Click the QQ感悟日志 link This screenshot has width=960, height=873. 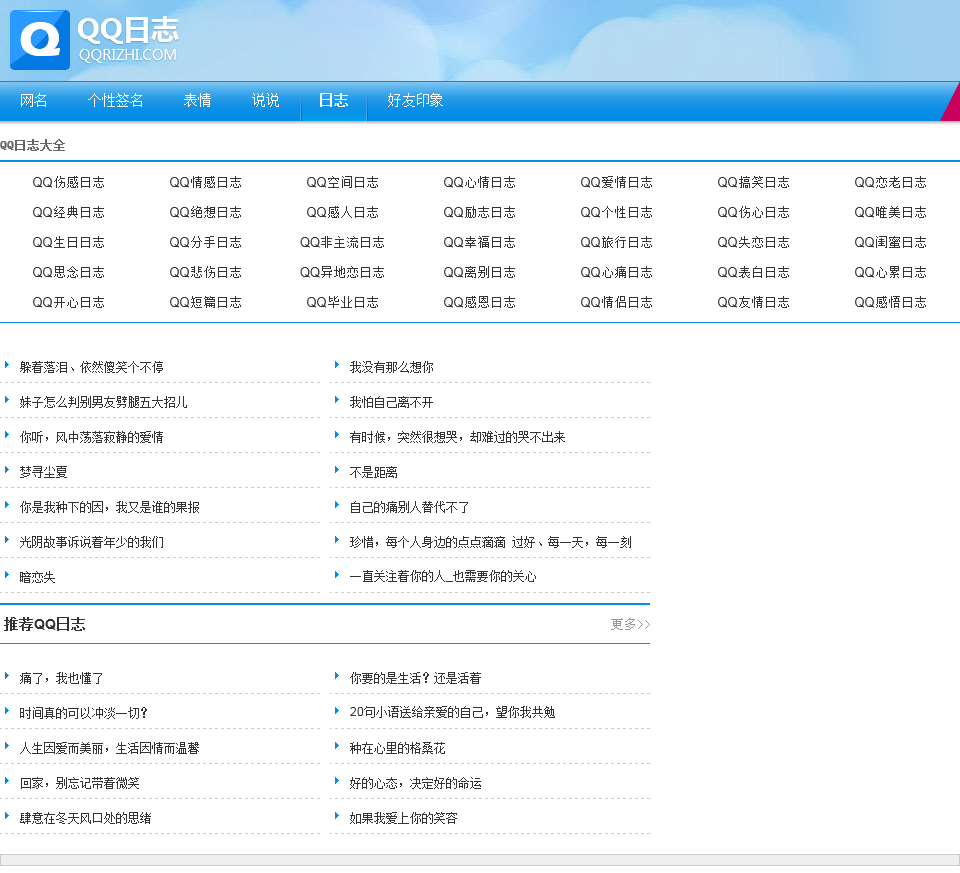890,302
